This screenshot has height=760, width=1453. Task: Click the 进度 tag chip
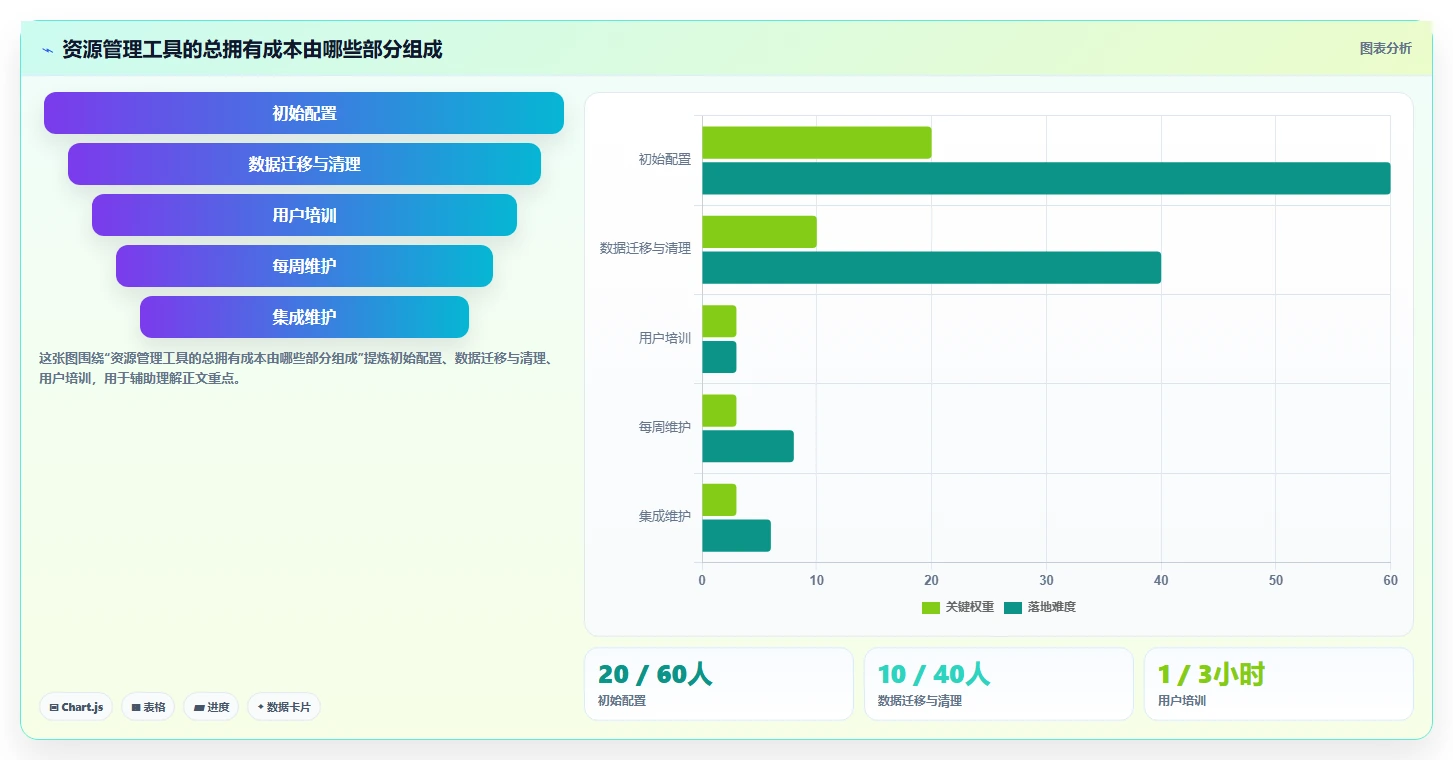tap(211, 707)
